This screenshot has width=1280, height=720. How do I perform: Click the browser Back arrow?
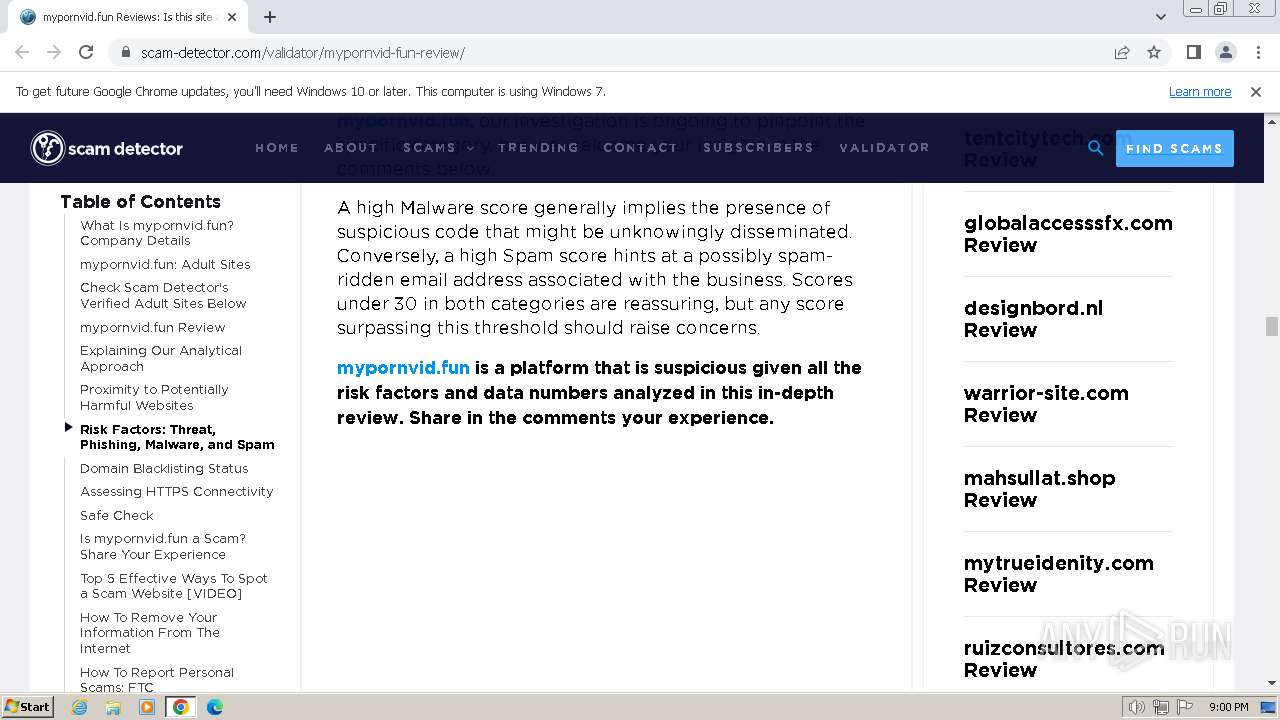pos(22,52)
